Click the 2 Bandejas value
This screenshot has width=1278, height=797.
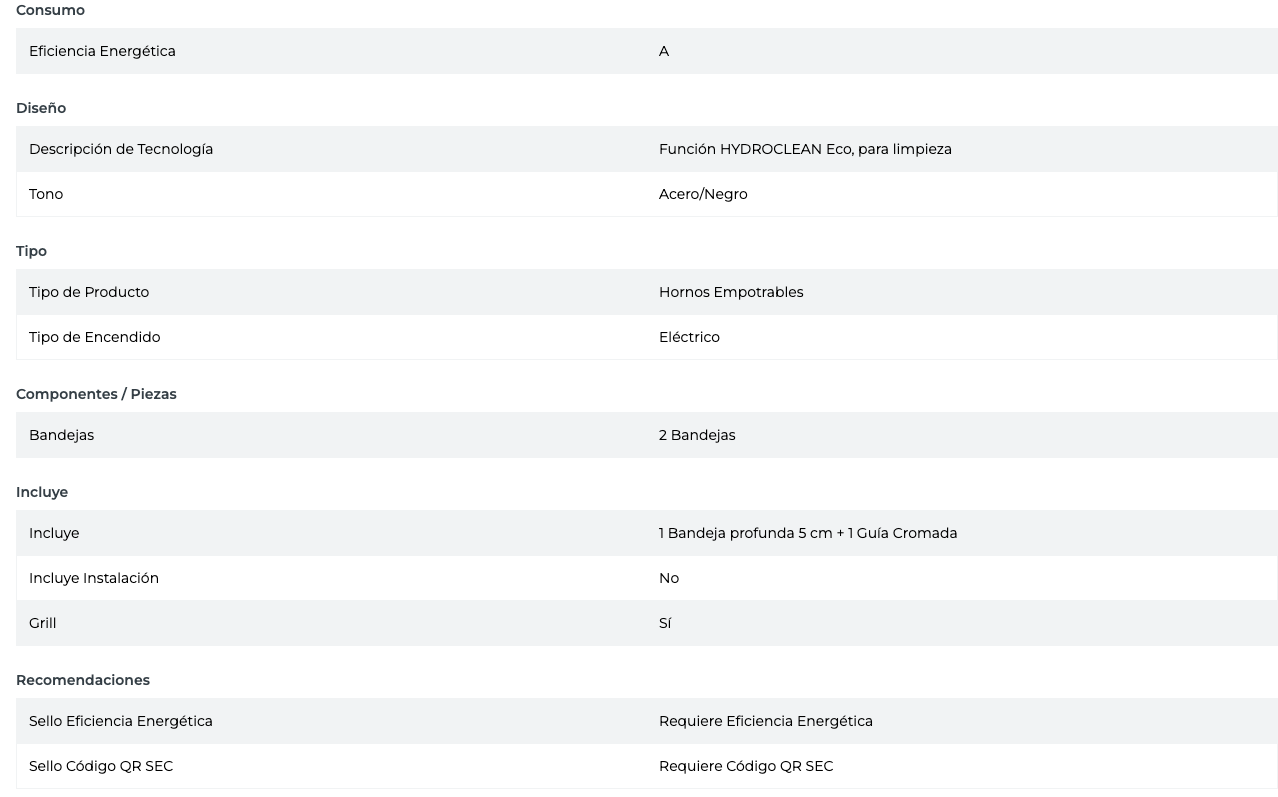[x=697, y=435]
